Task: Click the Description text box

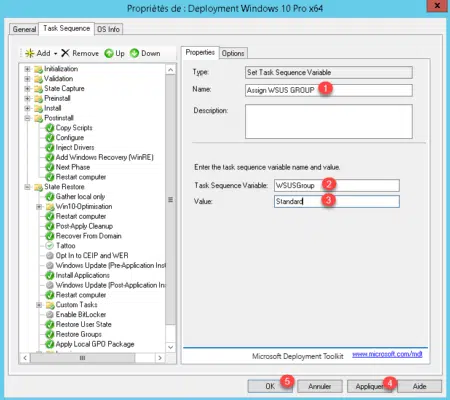Action: 329,121
